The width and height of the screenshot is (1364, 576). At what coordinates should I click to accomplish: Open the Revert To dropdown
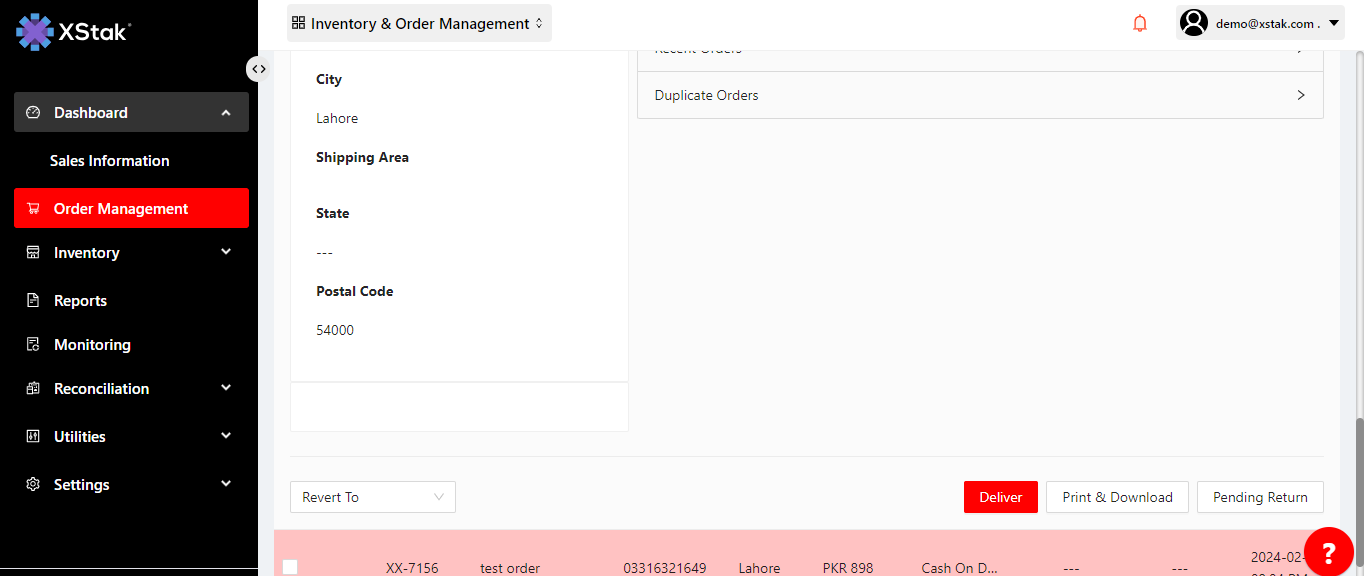[372, 497]
